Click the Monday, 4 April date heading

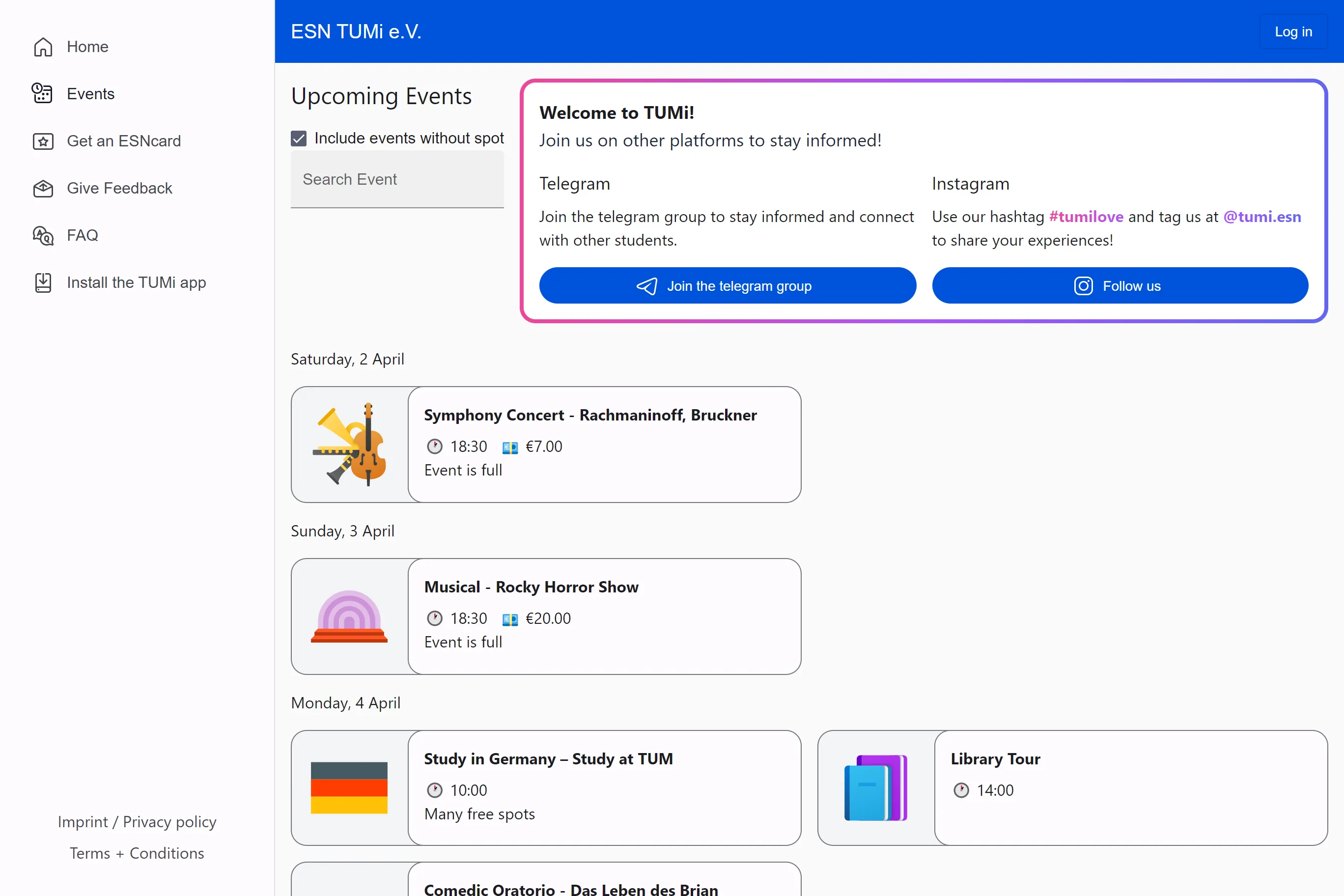(x=346, y=703)
